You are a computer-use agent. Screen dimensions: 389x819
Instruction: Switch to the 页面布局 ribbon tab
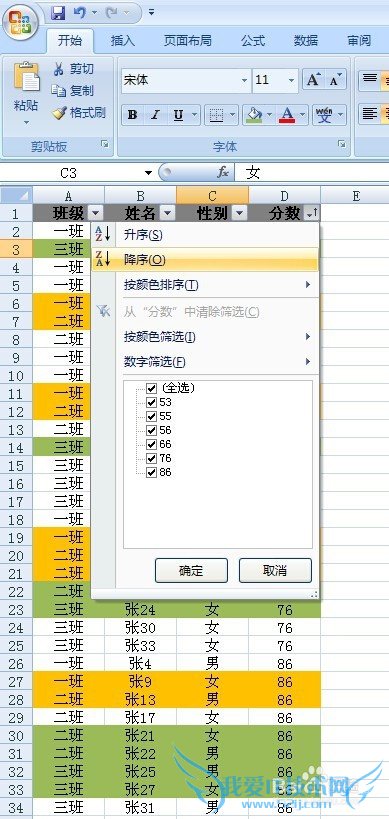pos(187,41)
